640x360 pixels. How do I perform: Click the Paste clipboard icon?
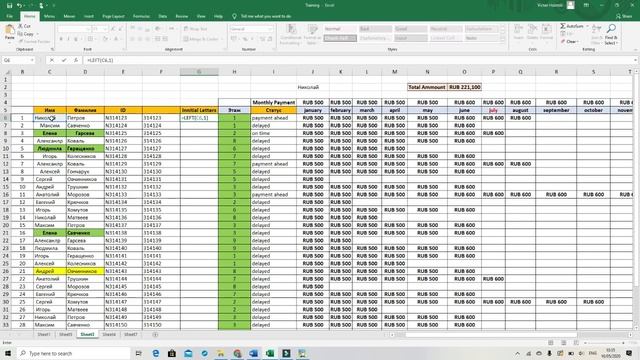(x=9, y=30)
